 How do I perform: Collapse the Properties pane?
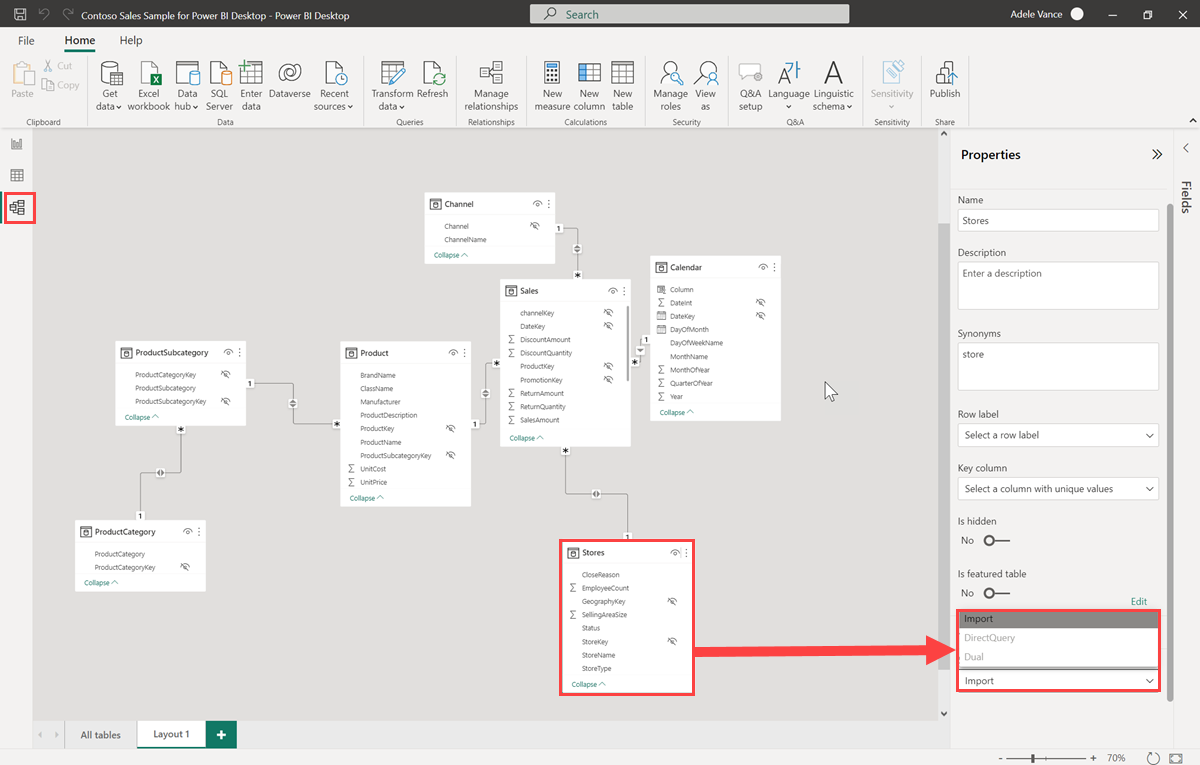click(x=1157, y=155)
